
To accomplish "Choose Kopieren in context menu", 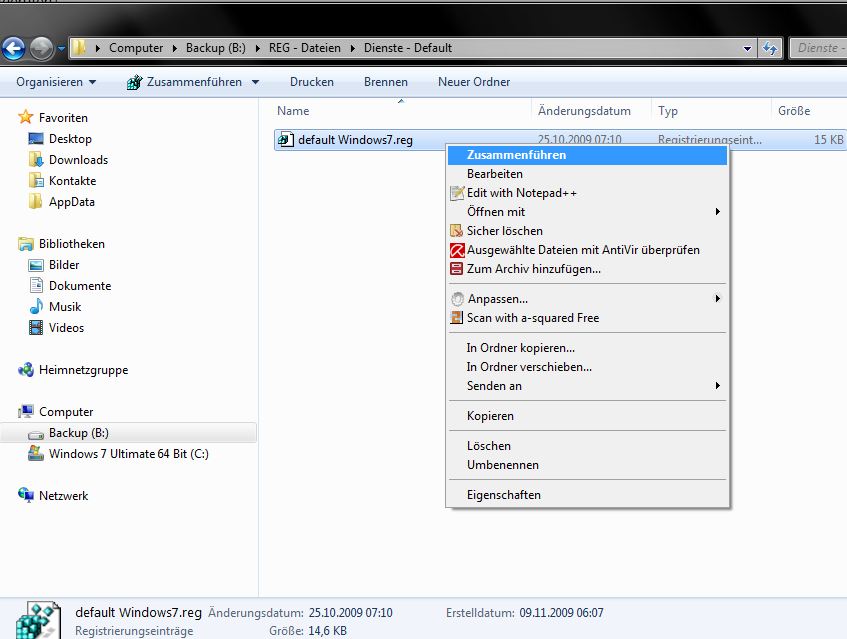I will point(587,416).
